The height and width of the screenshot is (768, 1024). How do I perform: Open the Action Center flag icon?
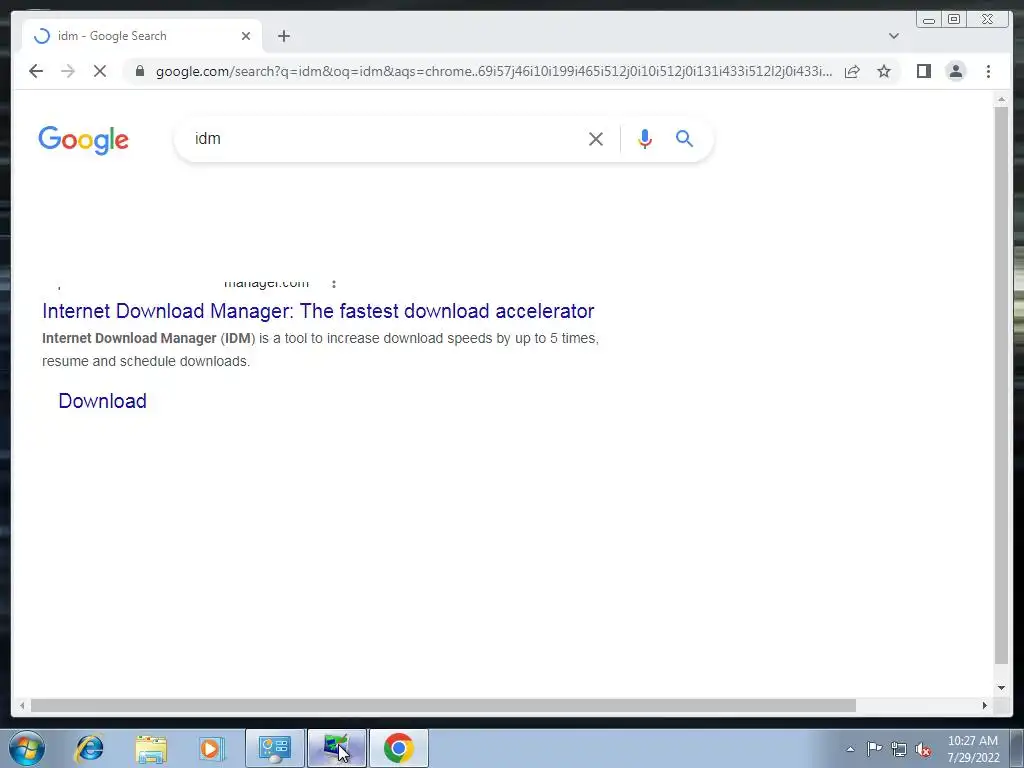pos(874,749)
